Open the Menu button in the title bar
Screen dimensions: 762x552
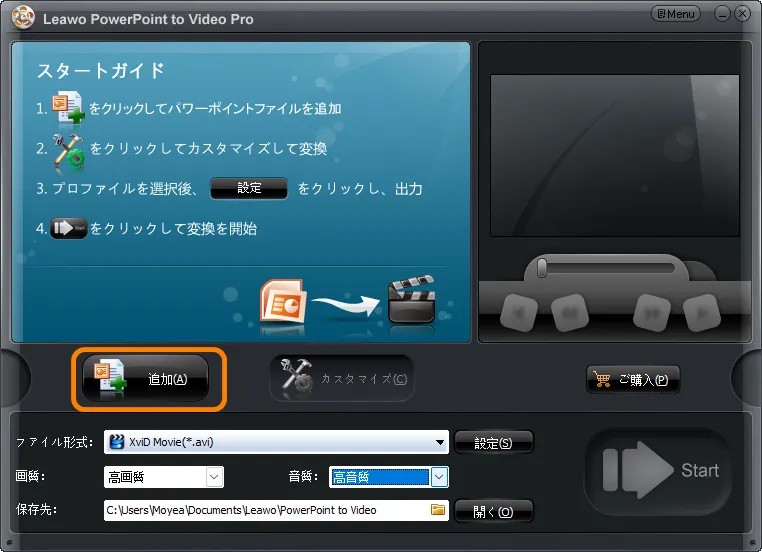(x=675, y=14)
